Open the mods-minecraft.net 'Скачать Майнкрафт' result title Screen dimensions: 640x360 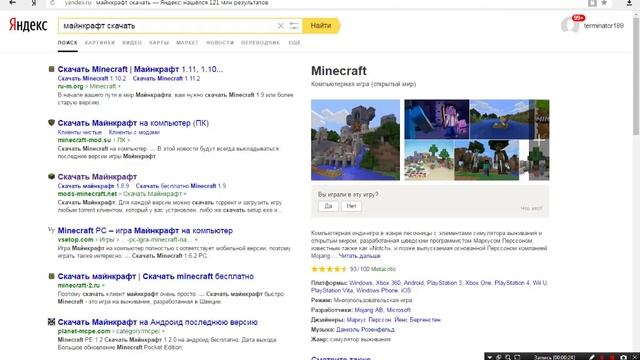point(97,177)
